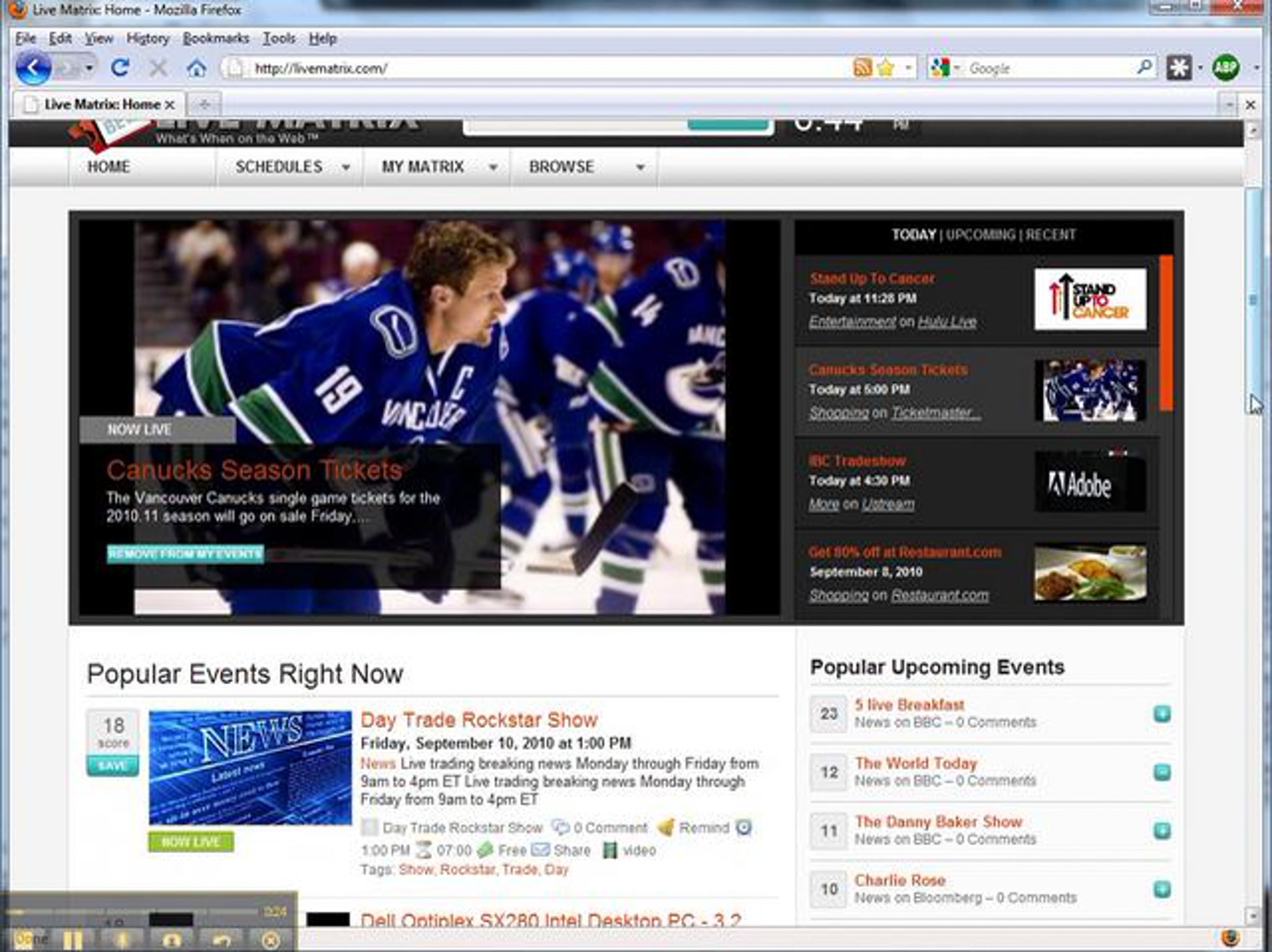Follow the Hulu Live link
The width and height of the screenshot is (1272, 952).
(x=947, y=322)
